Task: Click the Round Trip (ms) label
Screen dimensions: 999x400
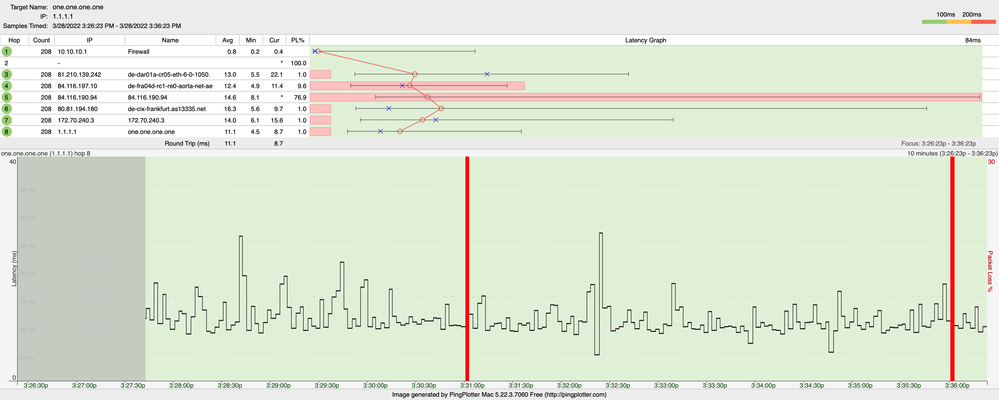Action: point(187,144)
